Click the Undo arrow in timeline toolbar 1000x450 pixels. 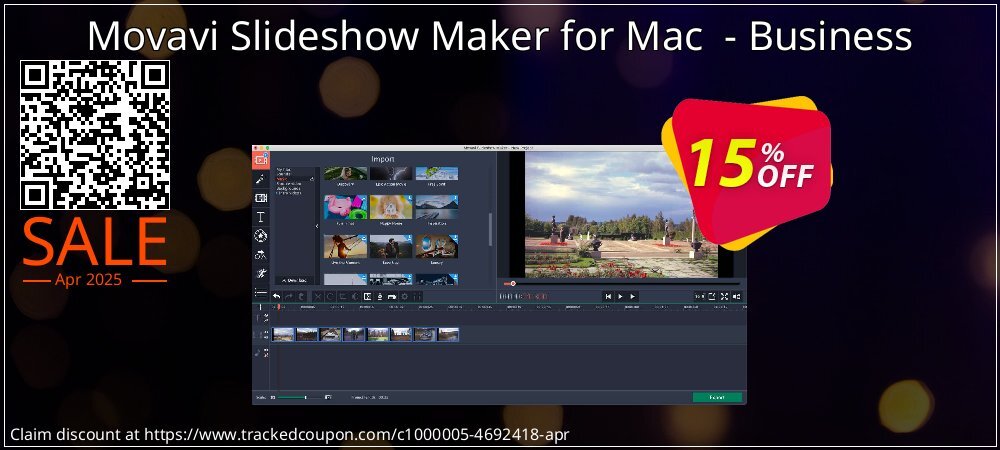pyautogui.click(x=277, y=296)
